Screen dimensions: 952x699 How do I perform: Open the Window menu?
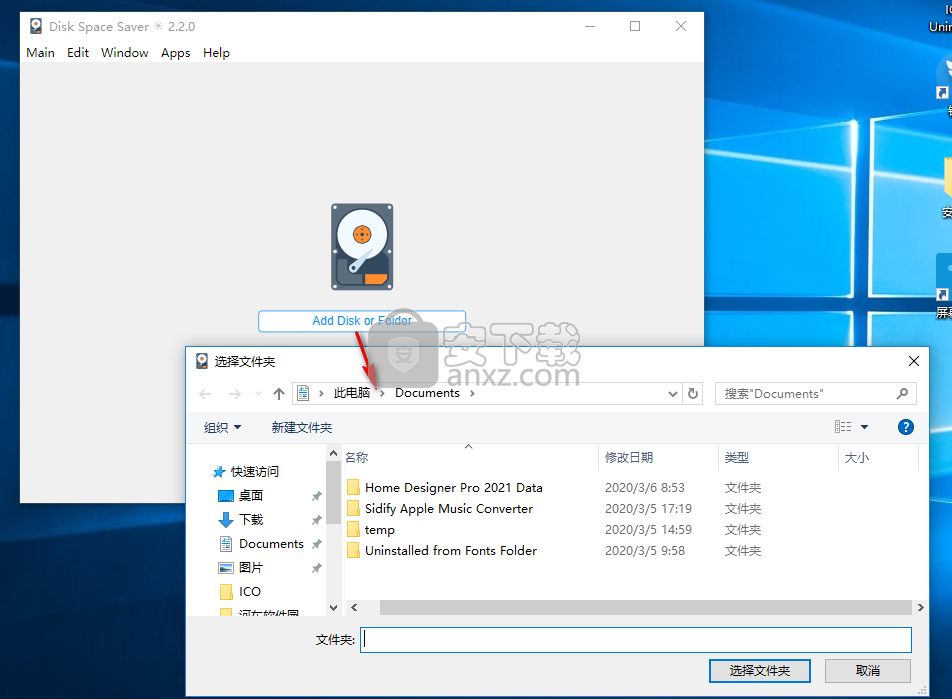[124, 53]
